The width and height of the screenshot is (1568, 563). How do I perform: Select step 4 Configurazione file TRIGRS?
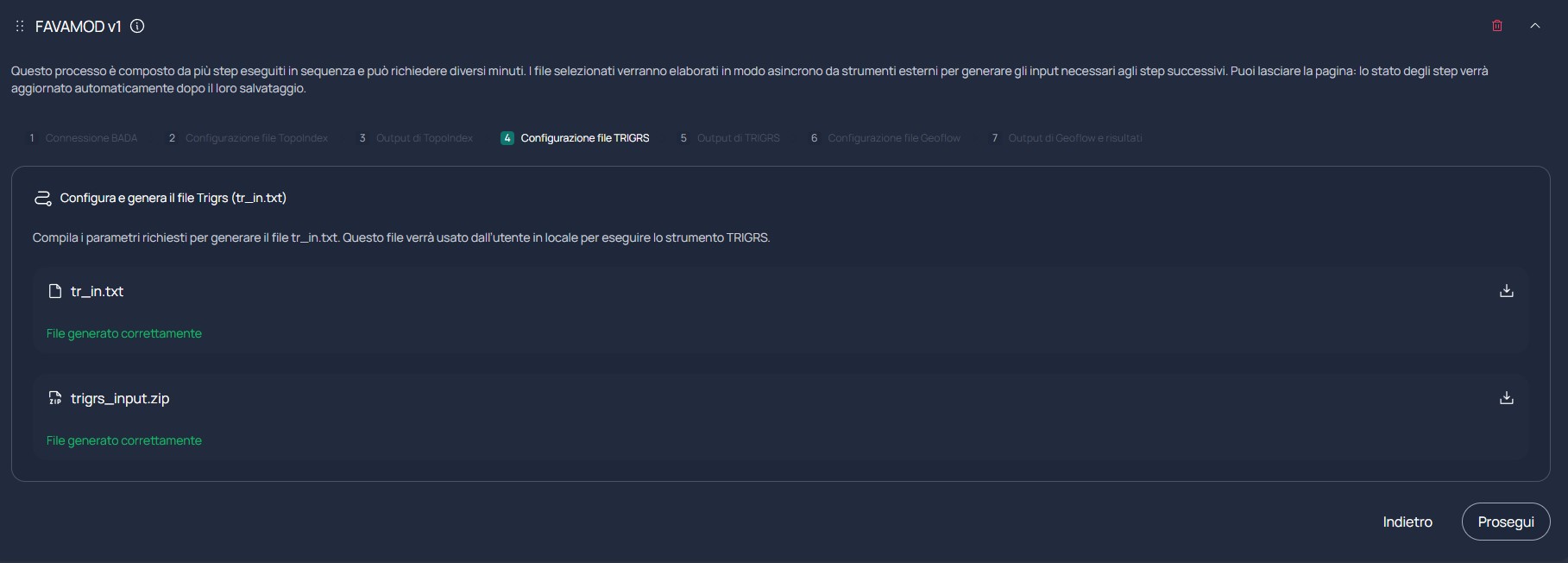point(575,138)
